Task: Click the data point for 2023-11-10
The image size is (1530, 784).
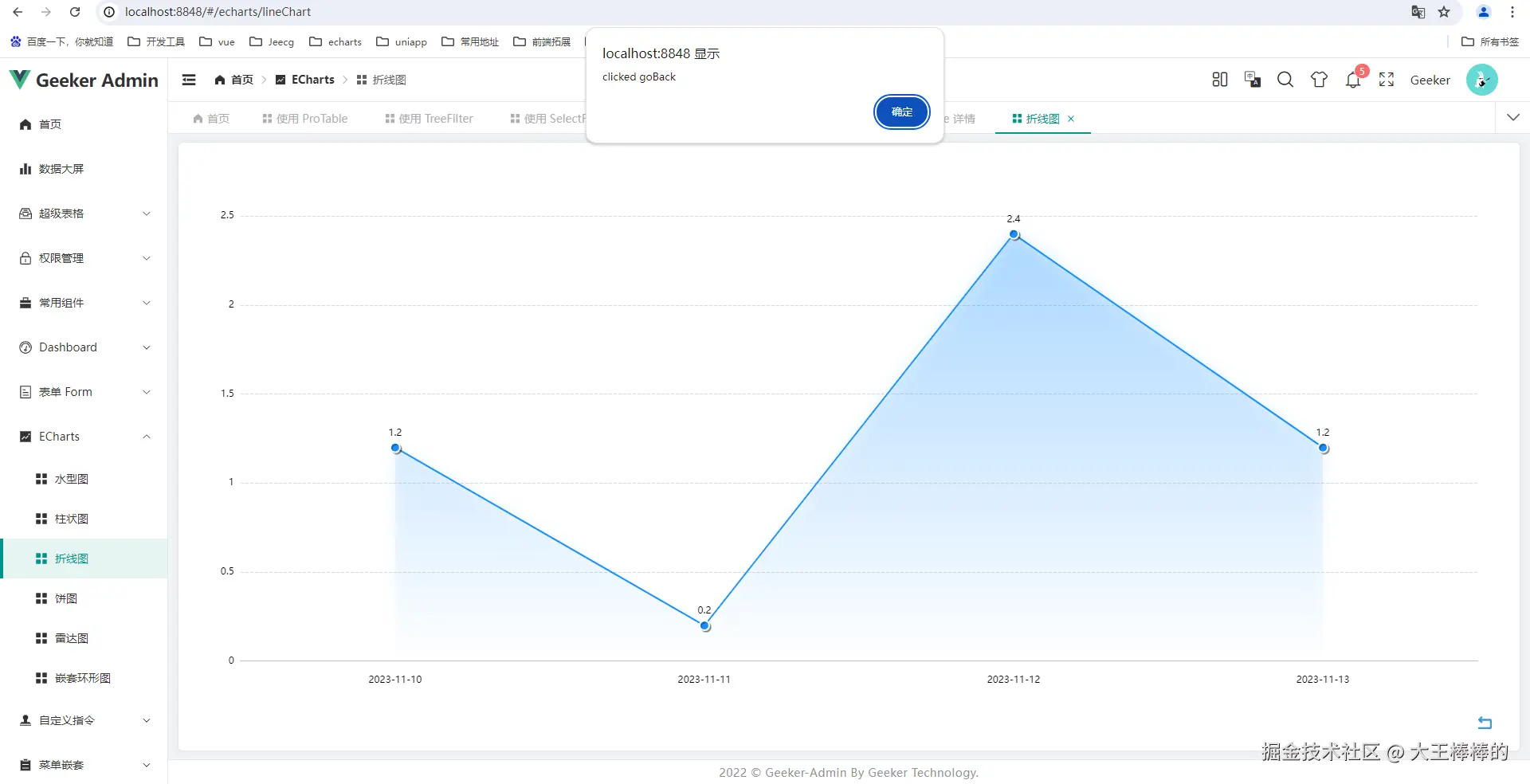Action: (395, 448)
